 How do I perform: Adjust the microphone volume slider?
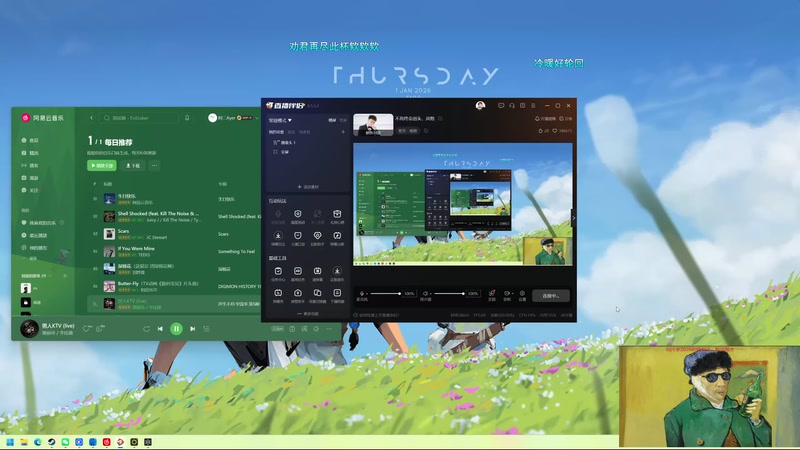click(385, 293)
